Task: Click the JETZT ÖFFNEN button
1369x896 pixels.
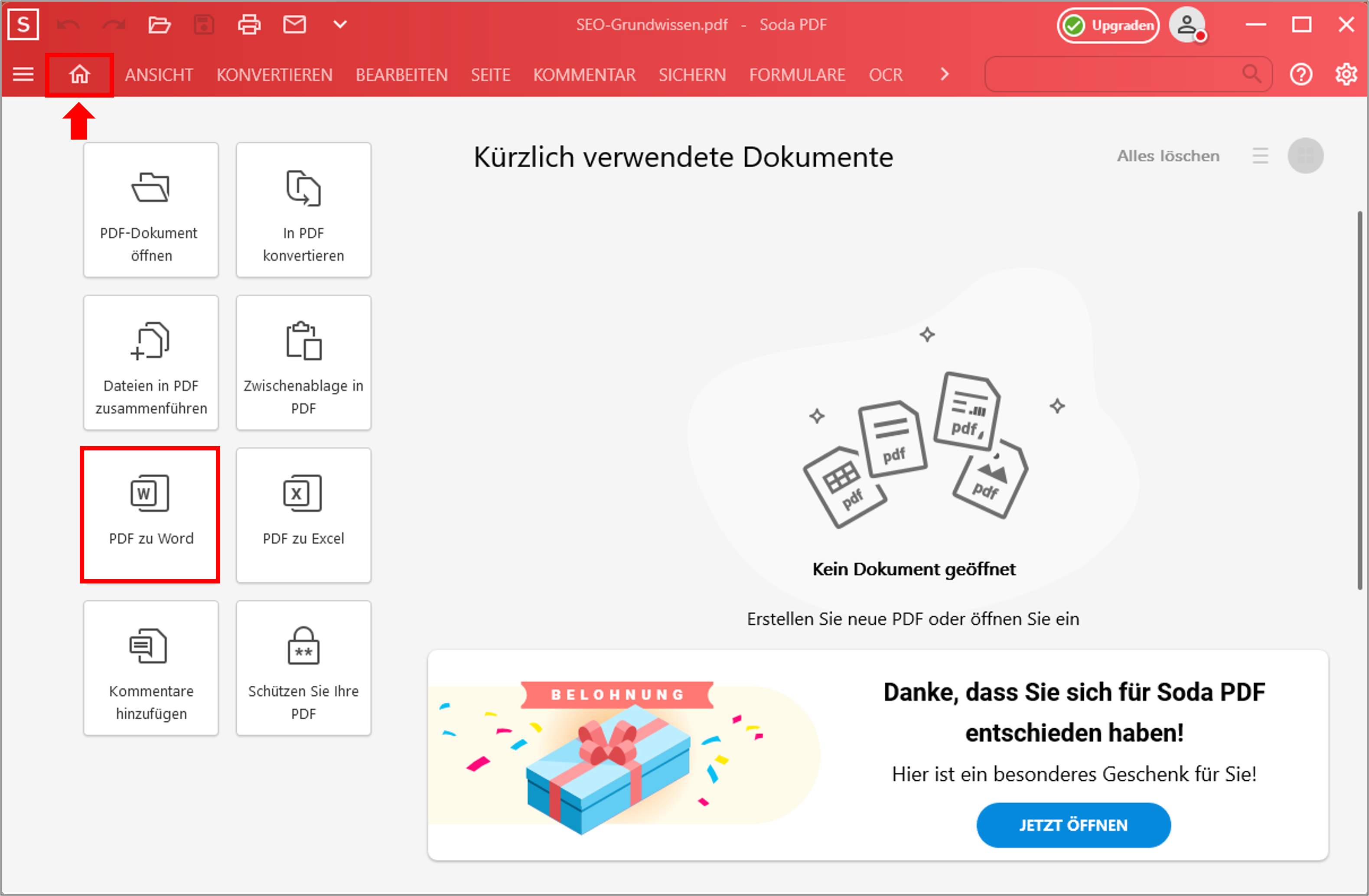Action: 1073,824
